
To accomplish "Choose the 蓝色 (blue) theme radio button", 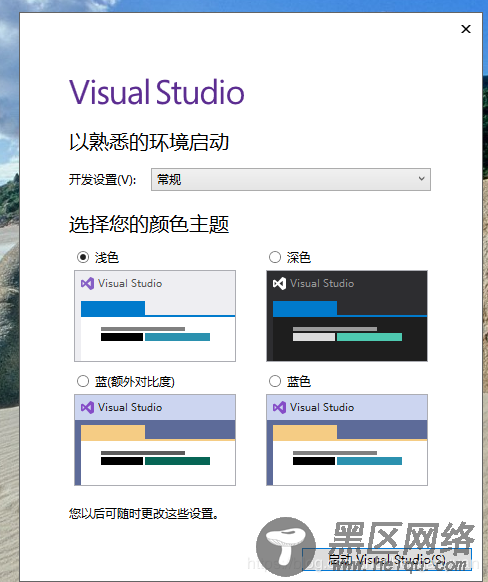I will pos(275,381).
